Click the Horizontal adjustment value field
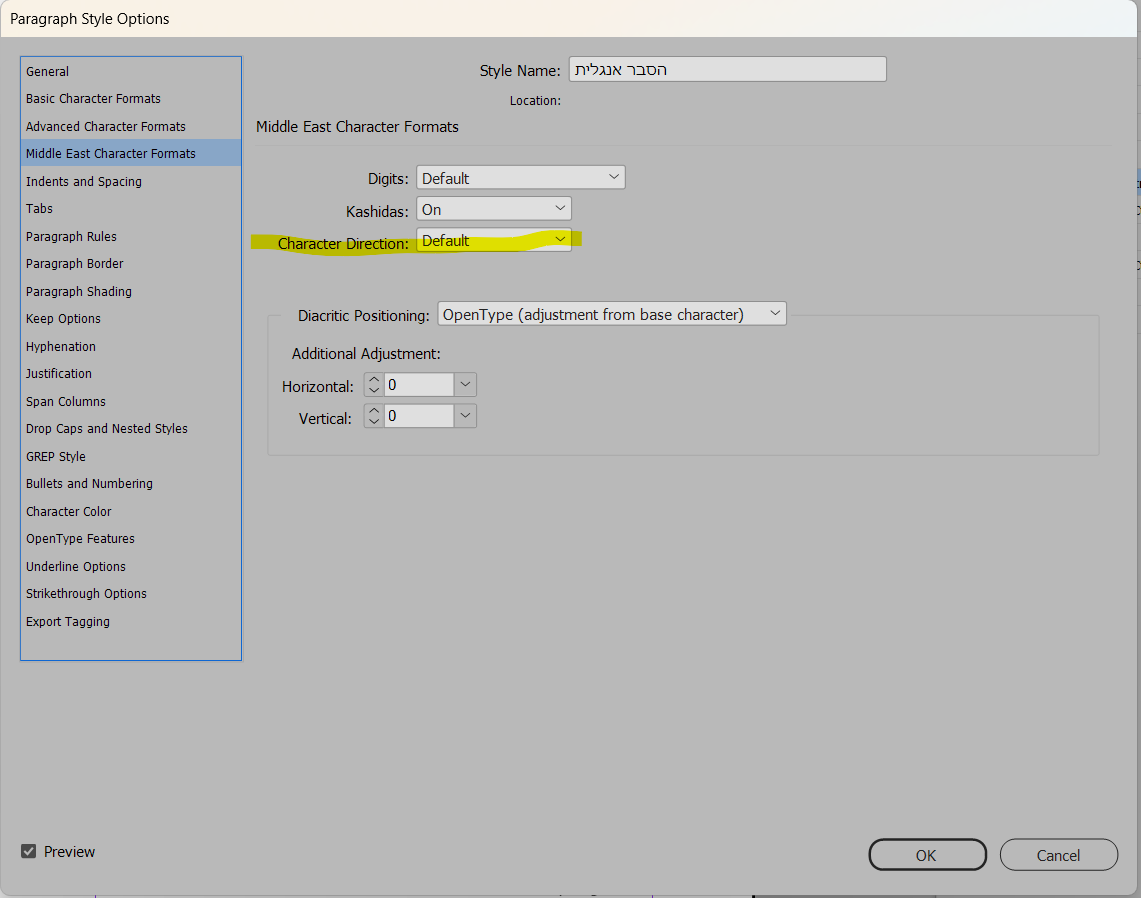Viewport: 1141px width, 898px height. point(418,384)
